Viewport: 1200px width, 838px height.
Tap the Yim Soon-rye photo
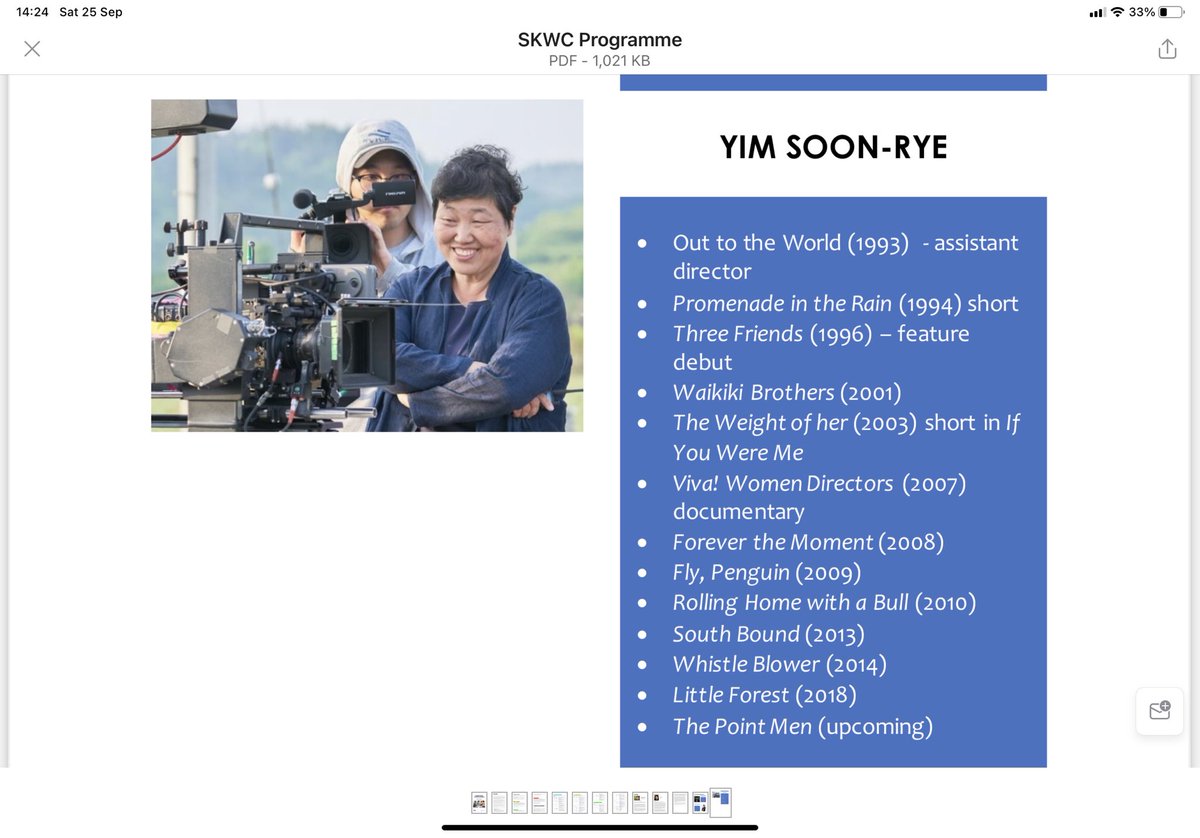point(366,265)
